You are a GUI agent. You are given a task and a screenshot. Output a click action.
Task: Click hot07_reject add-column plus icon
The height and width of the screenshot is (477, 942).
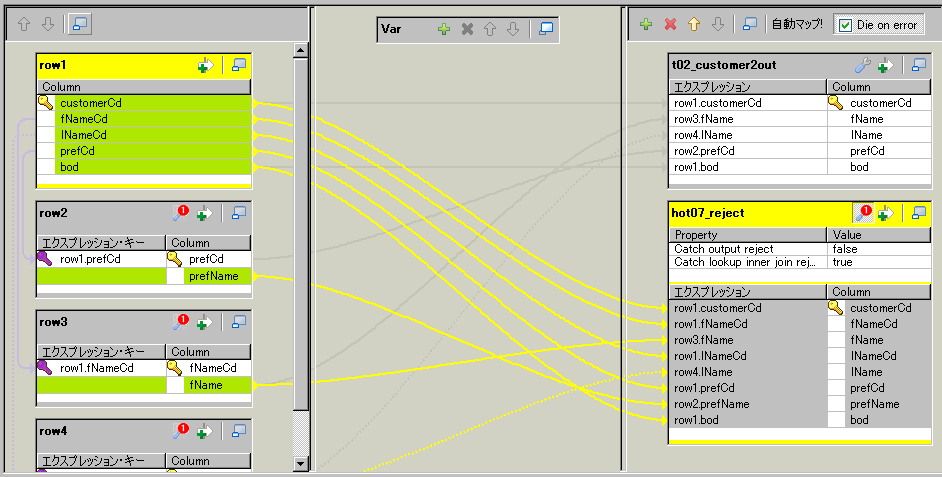coord(885,213)
